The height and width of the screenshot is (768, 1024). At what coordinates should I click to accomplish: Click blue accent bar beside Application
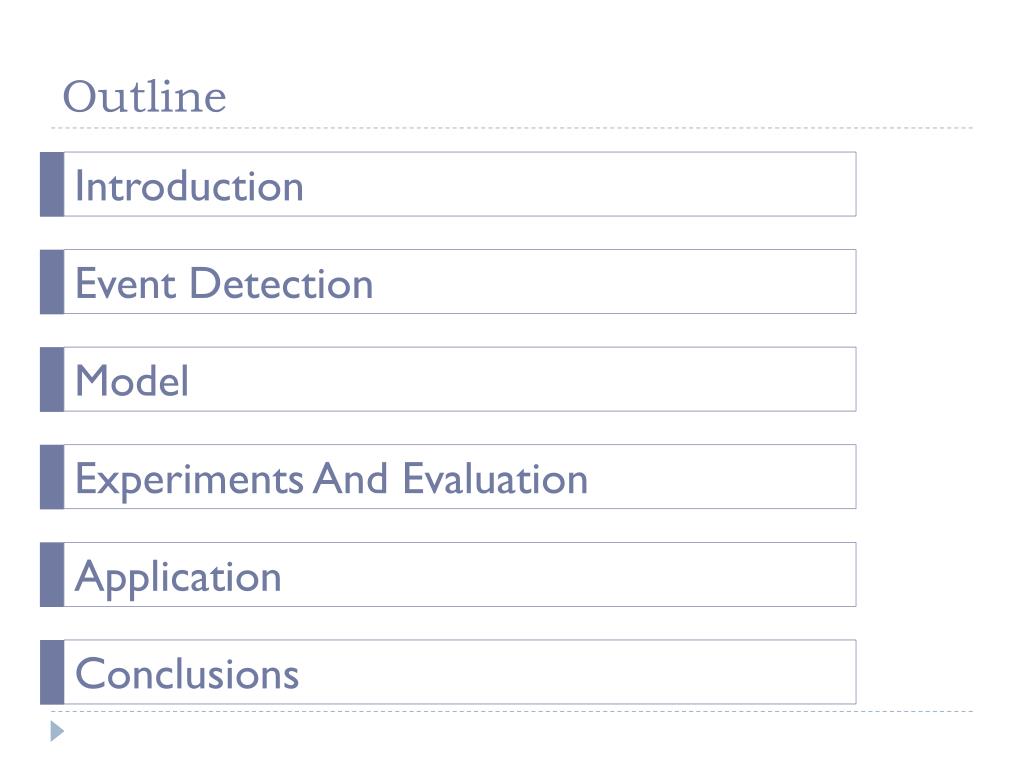click(52, 575)
